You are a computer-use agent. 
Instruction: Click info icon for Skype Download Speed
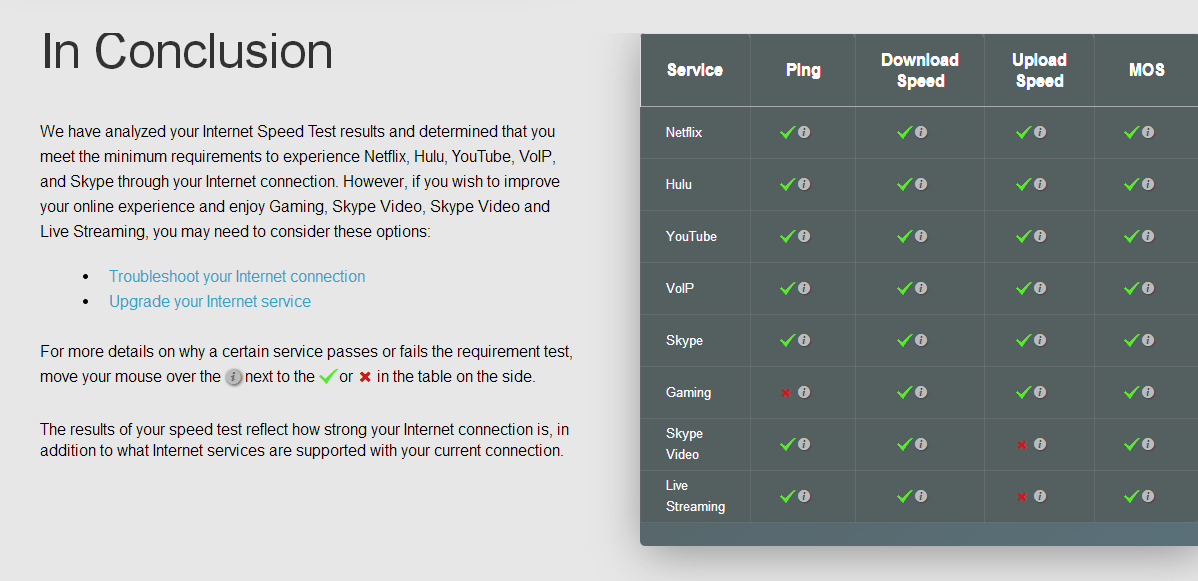921,340
